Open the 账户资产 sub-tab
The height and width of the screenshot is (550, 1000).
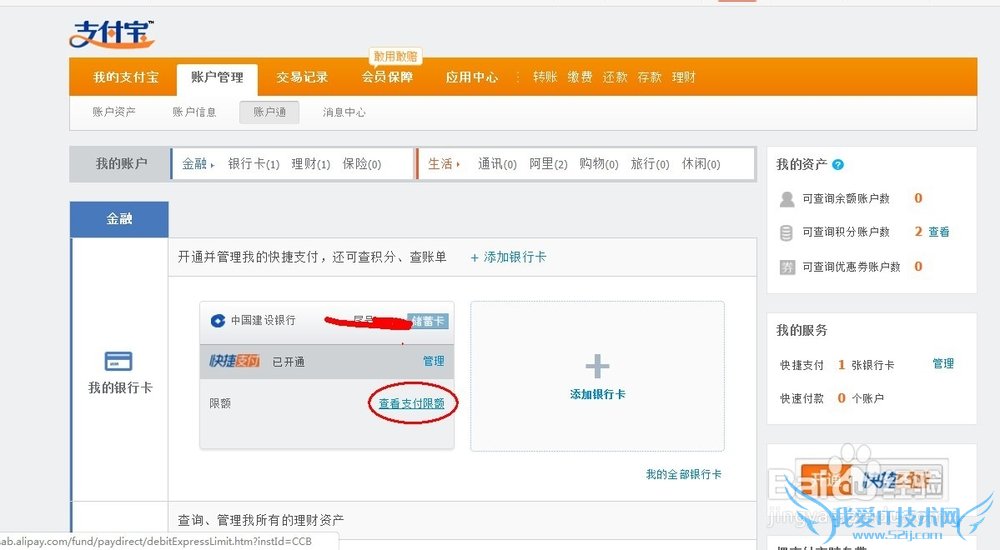[x=114, y=112]
